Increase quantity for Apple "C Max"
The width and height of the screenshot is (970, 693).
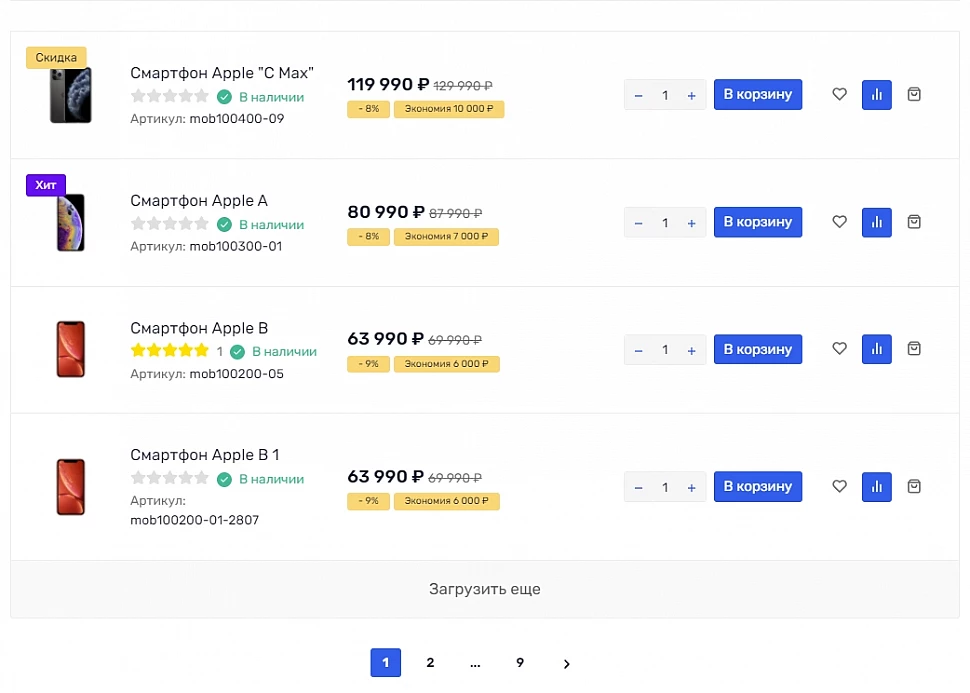pyautogui.click(x=691, y=96)
